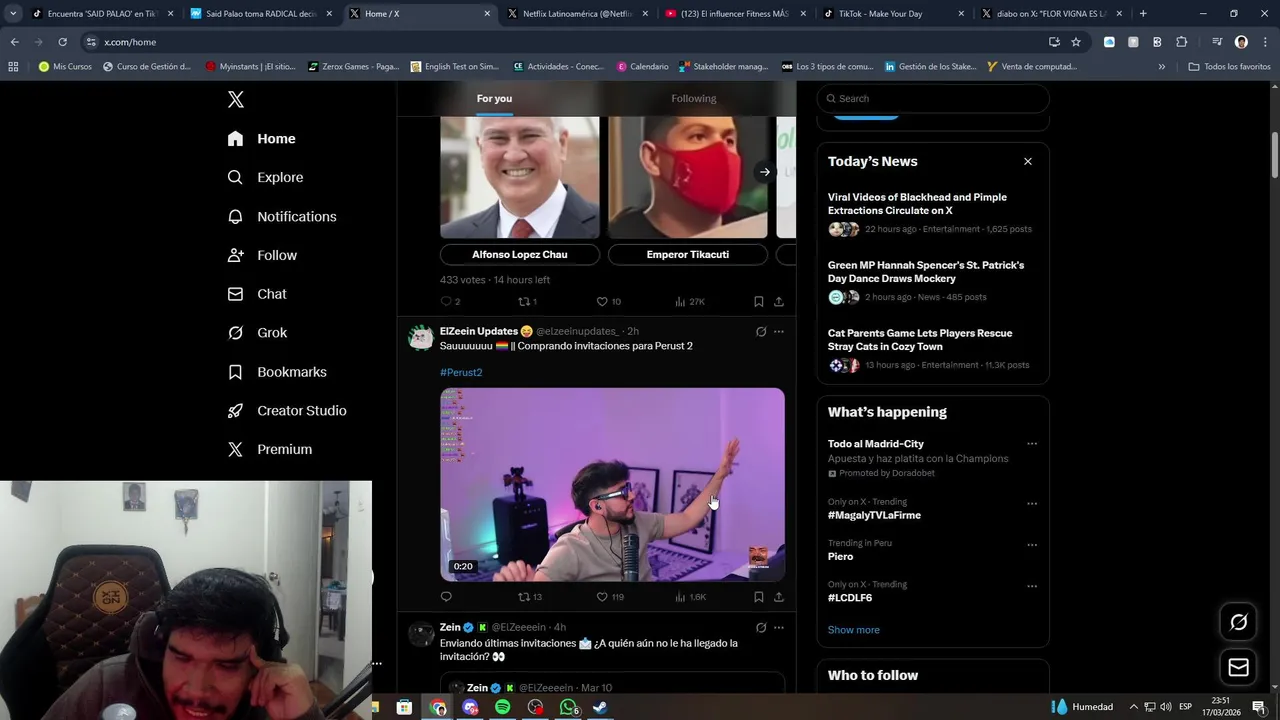Open options for Piero trend
This screenshot has height=720, width=1280.
coord(1032,545)
